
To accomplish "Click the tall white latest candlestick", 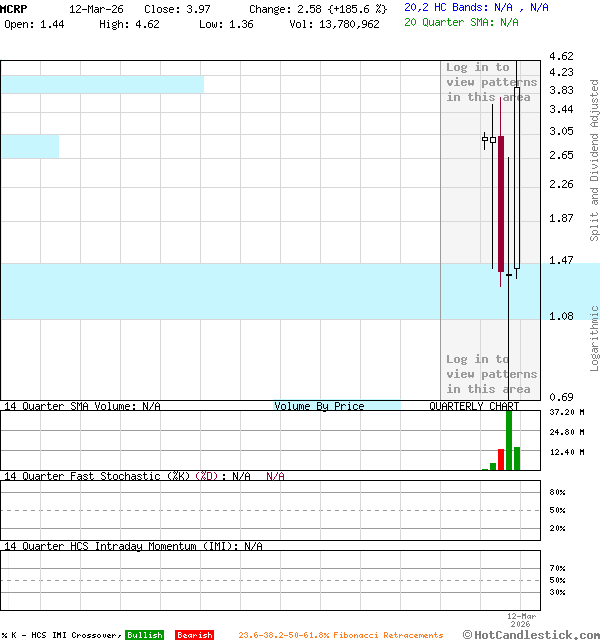I will (517, 180).
